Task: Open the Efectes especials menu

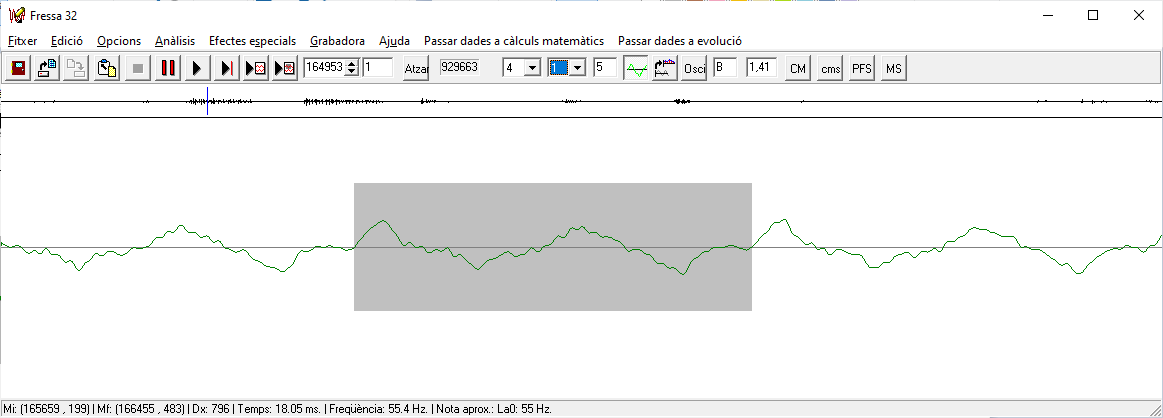Action: [252, 41]
